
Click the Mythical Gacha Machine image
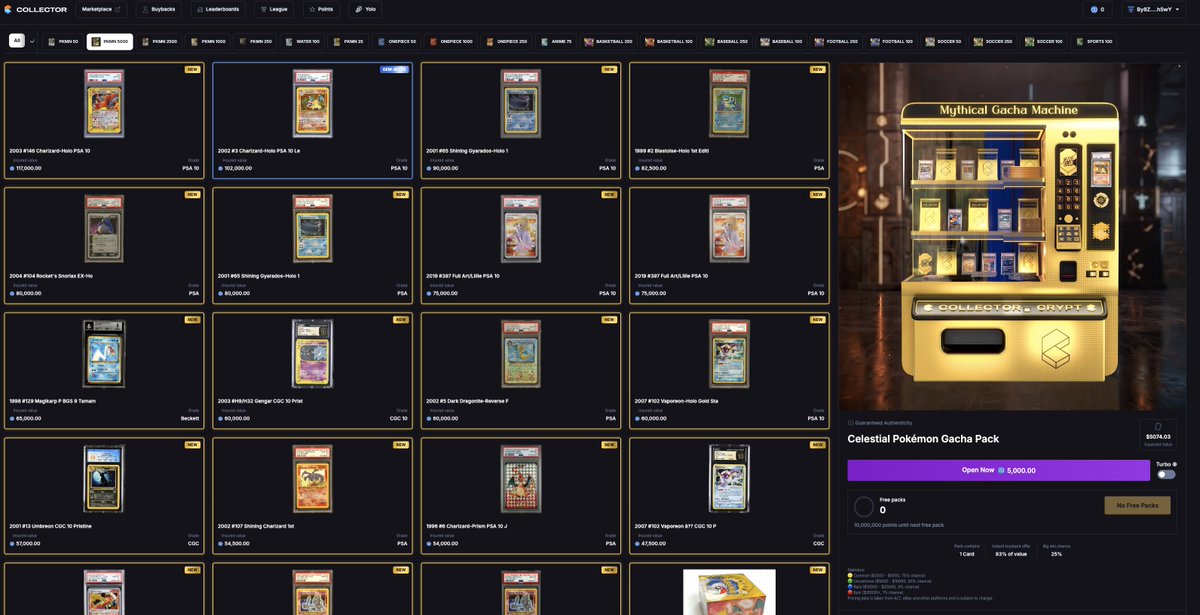tap(1012, 236)
